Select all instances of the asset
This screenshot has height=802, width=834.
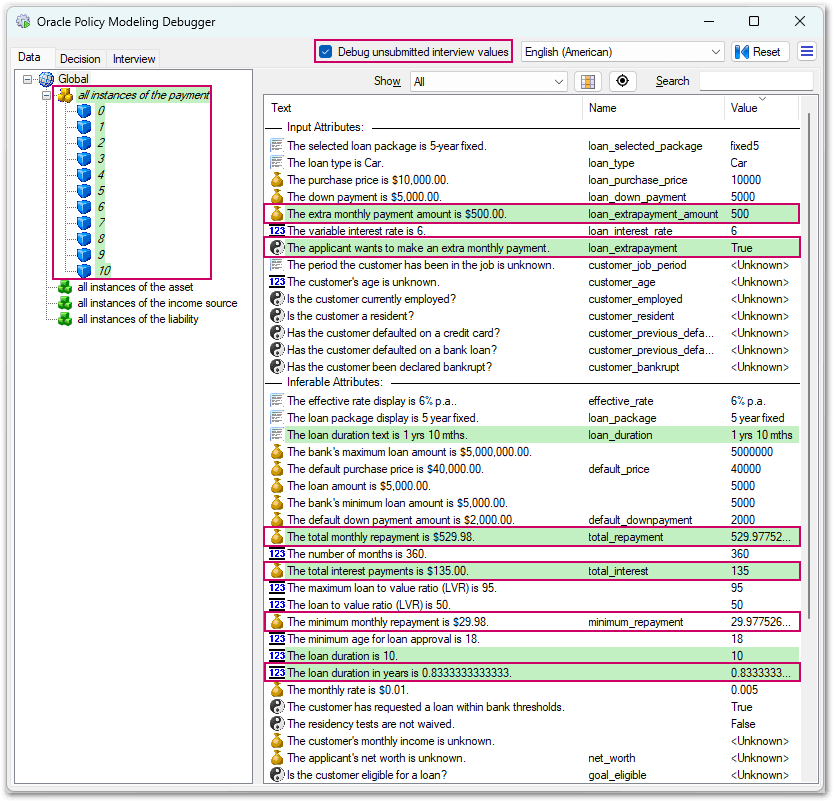(135, 287)
